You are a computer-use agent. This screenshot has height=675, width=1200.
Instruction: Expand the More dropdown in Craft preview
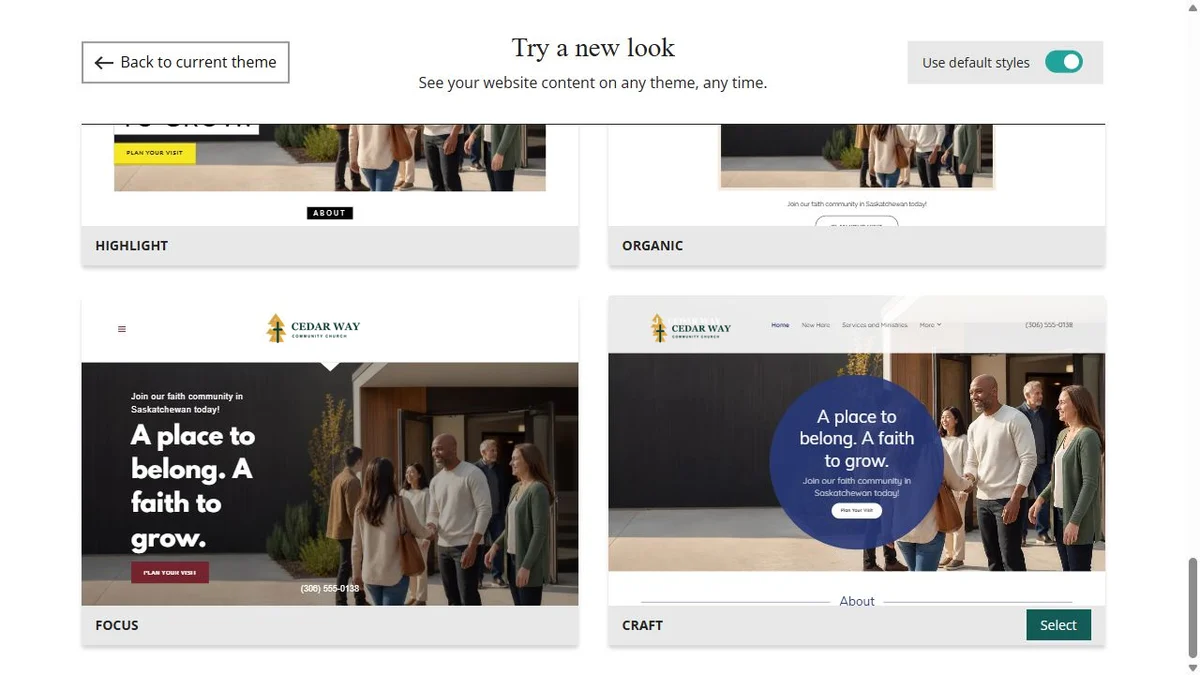pos(930,325)
